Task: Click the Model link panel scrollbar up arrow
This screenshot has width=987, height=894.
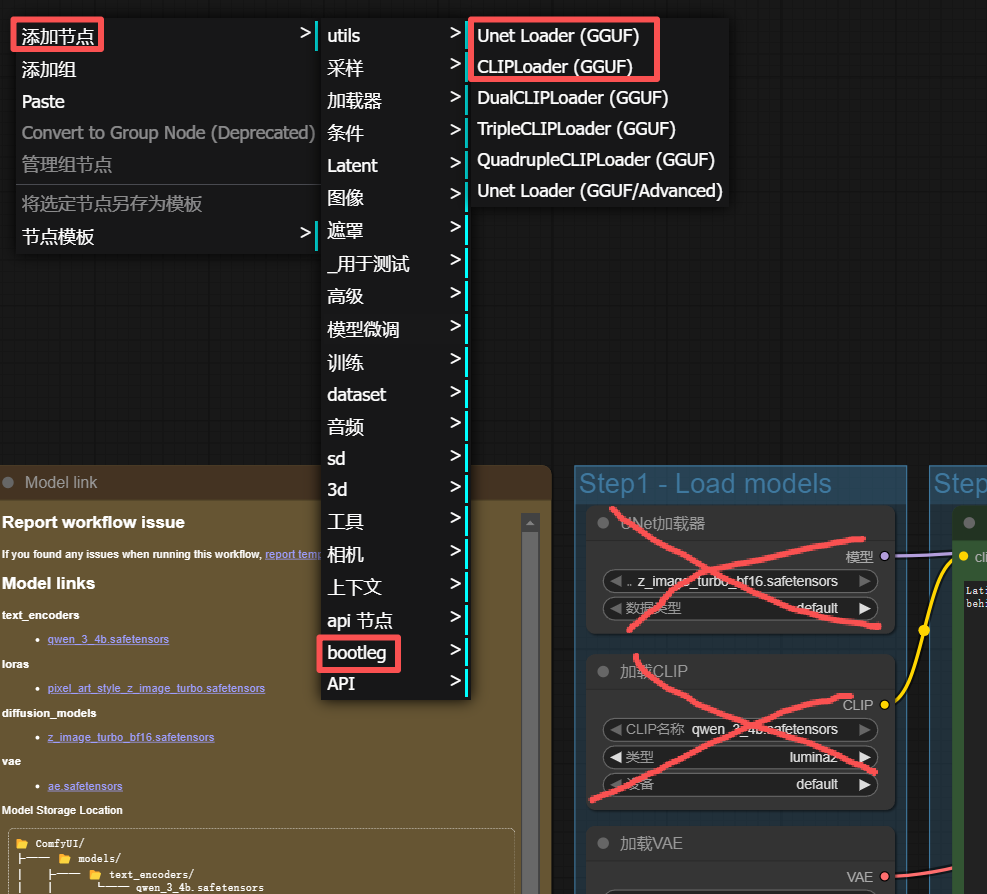Action: click(530, 522)
